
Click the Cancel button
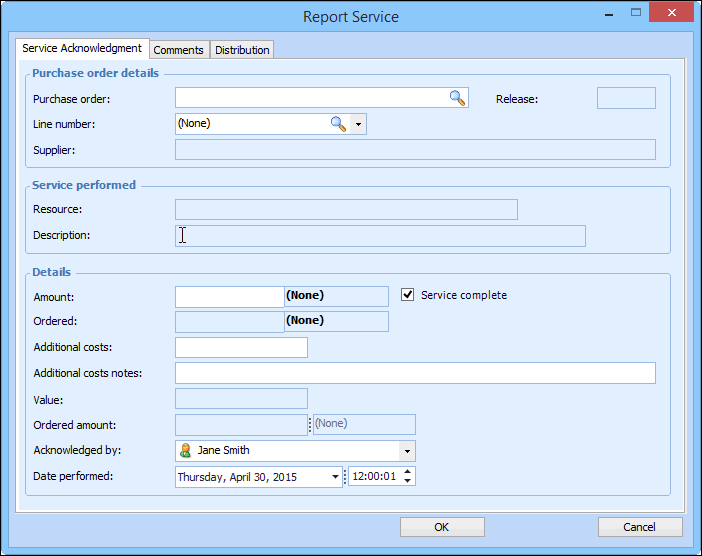tap(640, 527)
